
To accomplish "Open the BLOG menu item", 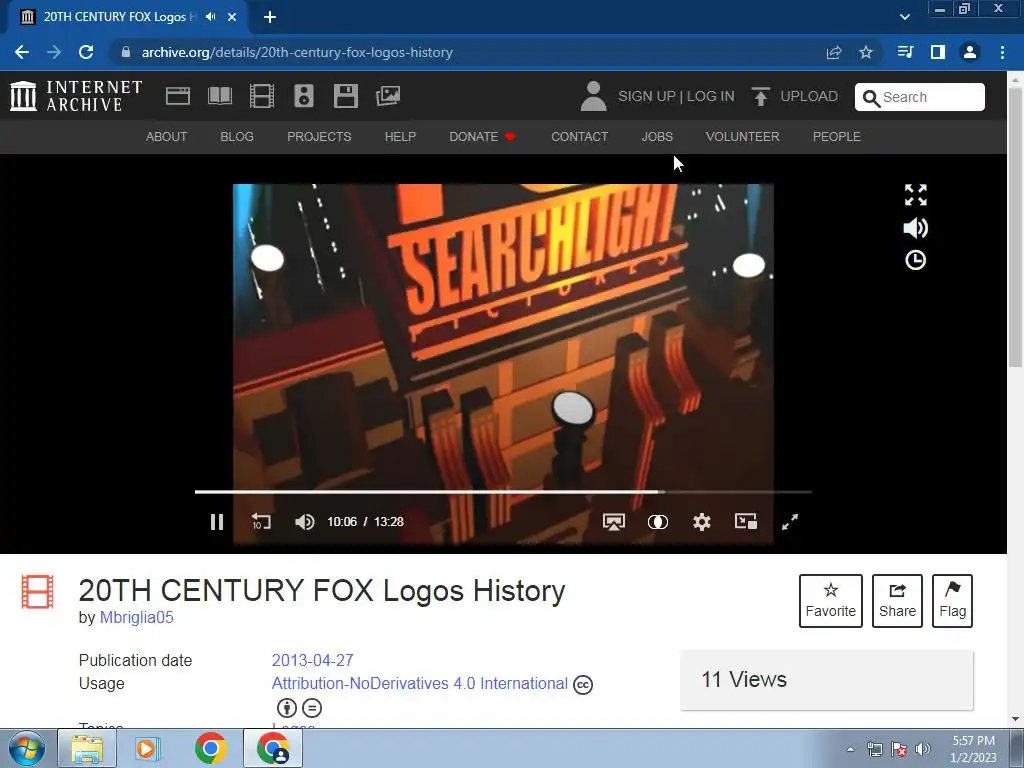I will [x=237, y=136].
